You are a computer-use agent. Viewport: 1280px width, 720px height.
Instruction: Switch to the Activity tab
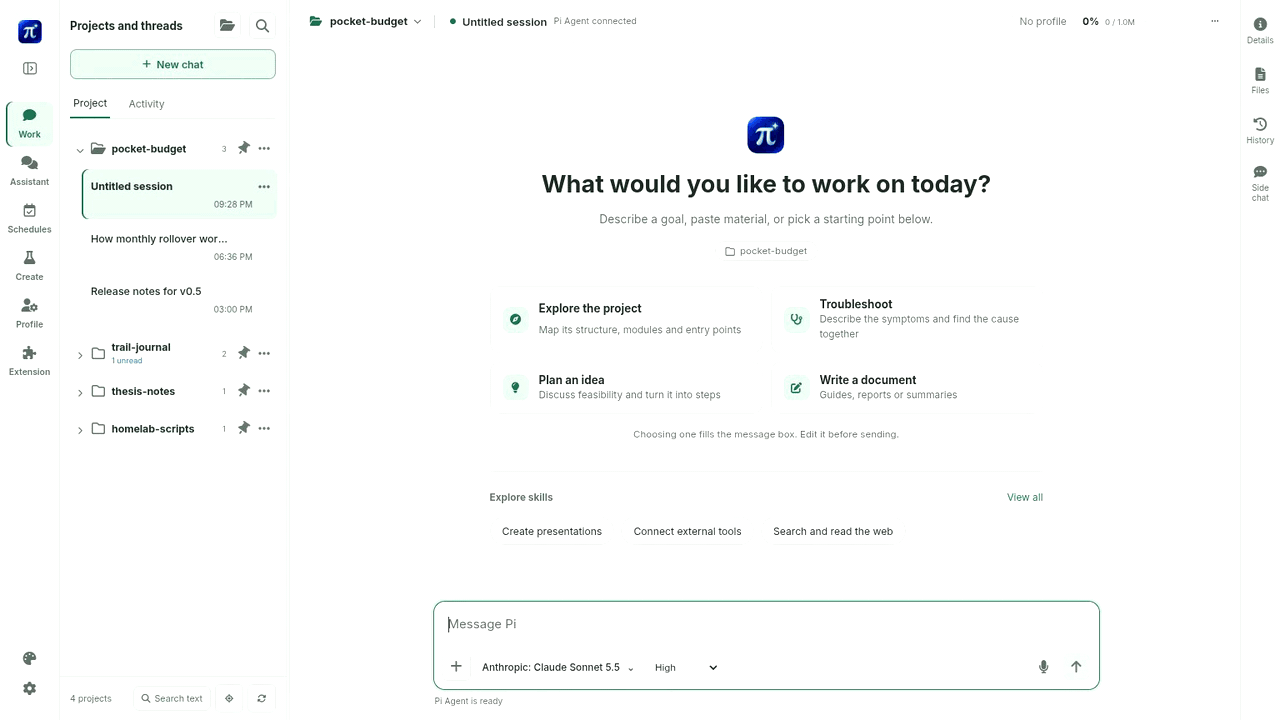coord(146,104)
